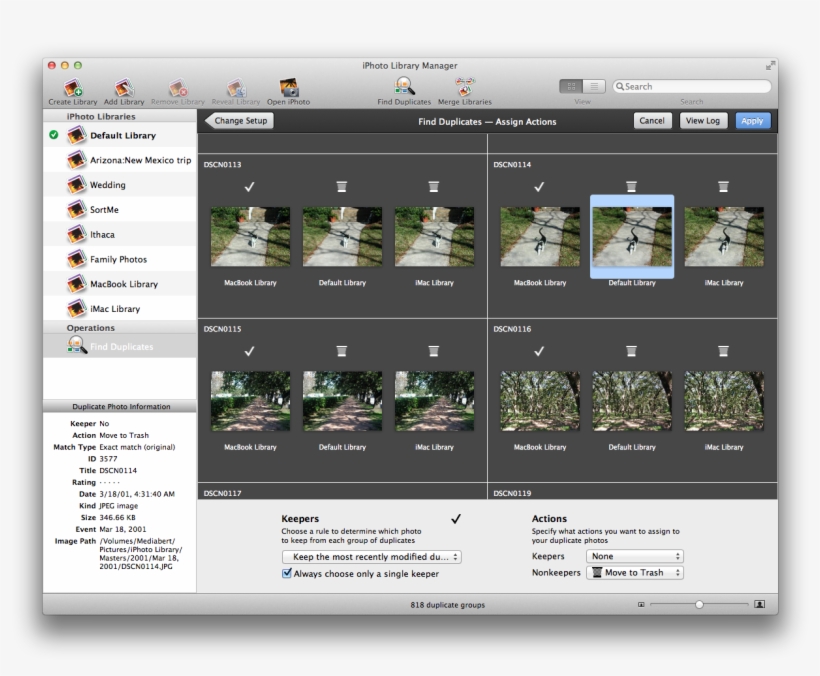Click trash icon for DSCN0115 iMac Library
Image resolution: width=820 pixels, height=676 pixels.
point(434,351)
